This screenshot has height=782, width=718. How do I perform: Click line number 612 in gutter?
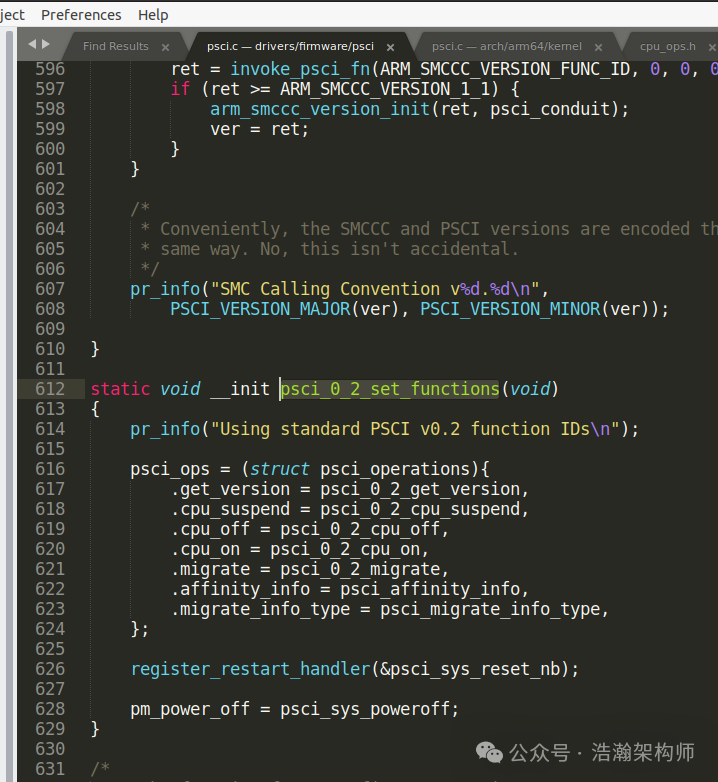pyautogui.click(x=50, y=389)
